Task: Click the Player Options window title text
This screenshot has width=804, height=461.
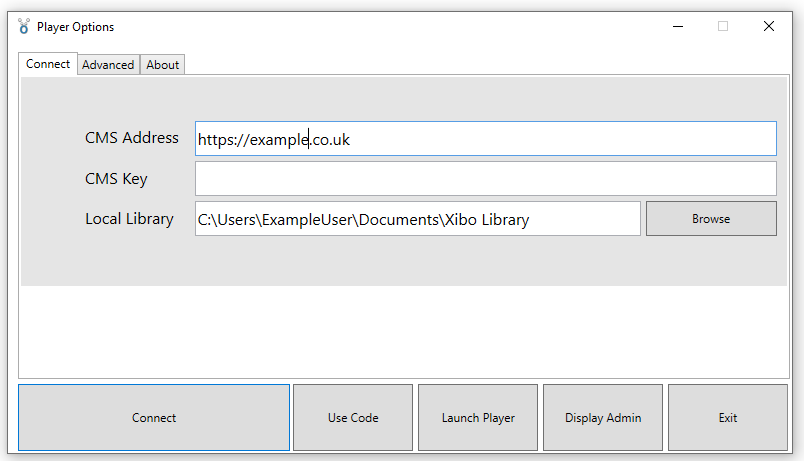Action: point(76,27)
